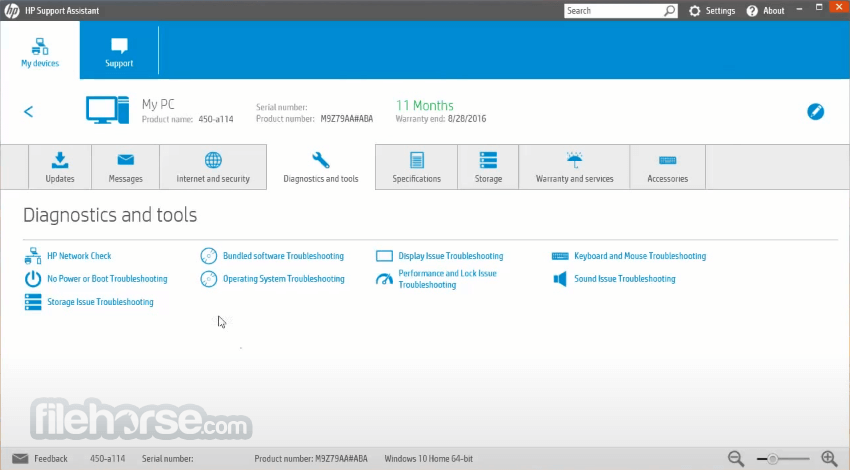Select the Support section at the top

pyautogui.click(x=119, y=50)
